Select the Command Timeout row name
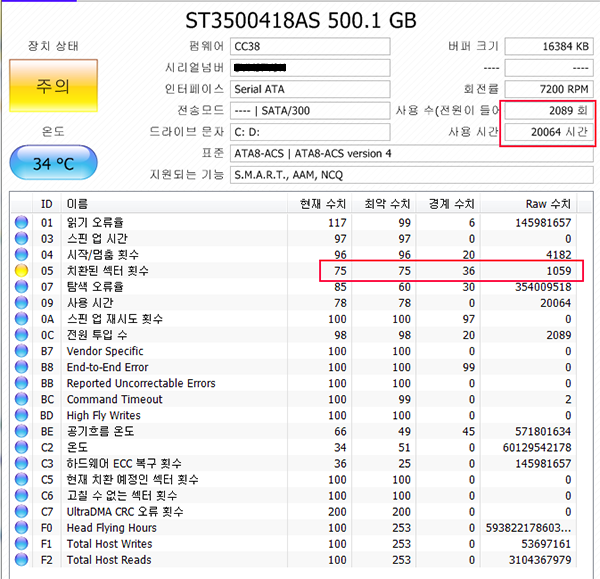 pos(114,399)
